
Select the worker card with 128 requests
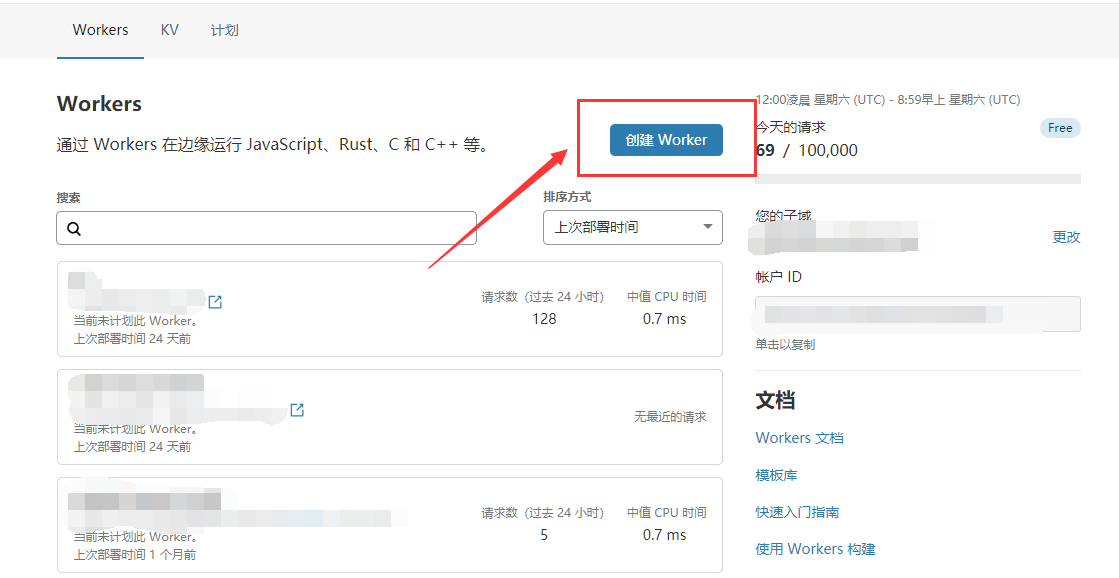click(389, 310)
